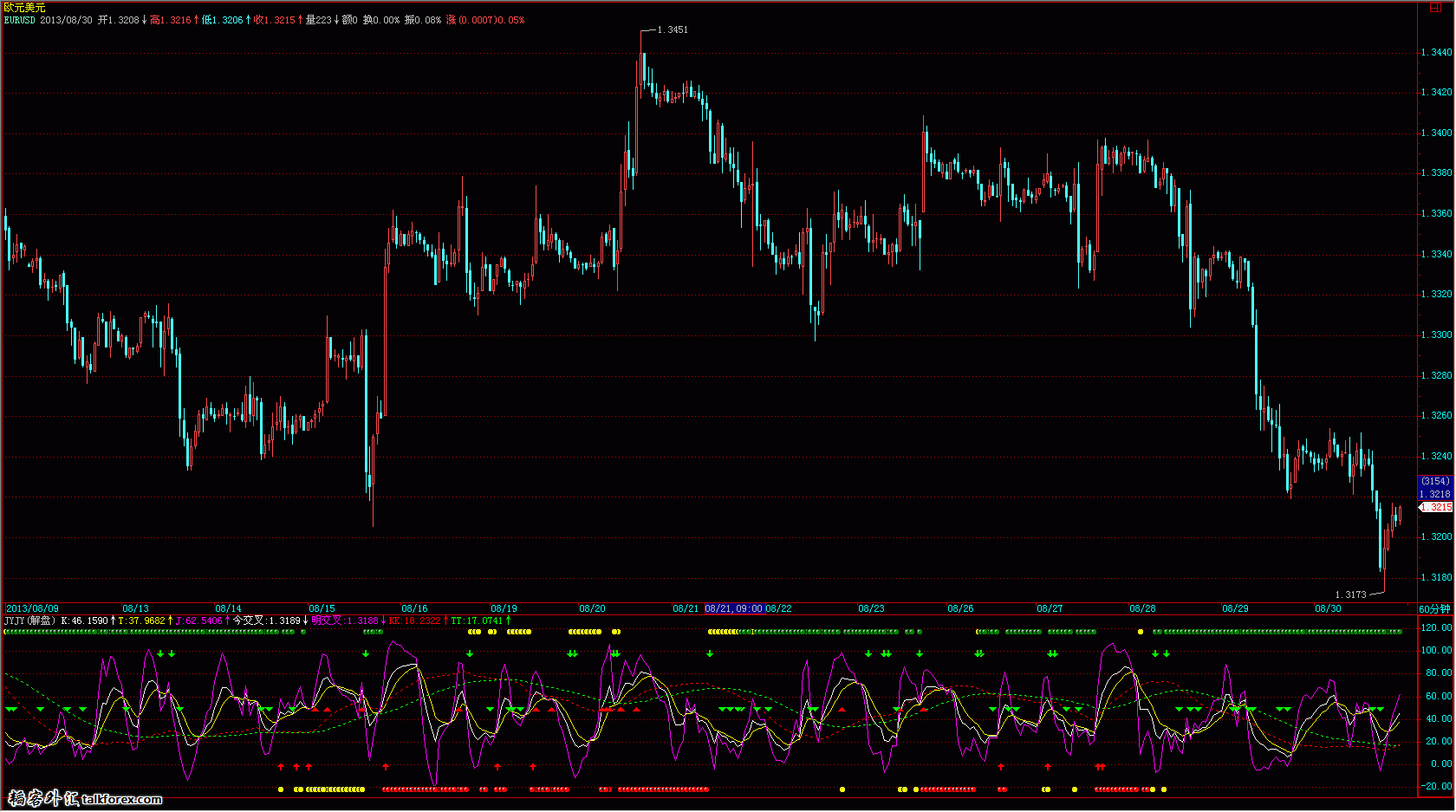Screen dimensions: 1456x812
Task: Click the 100.00 level on the indicator axis
Action: click(1436, 650)
